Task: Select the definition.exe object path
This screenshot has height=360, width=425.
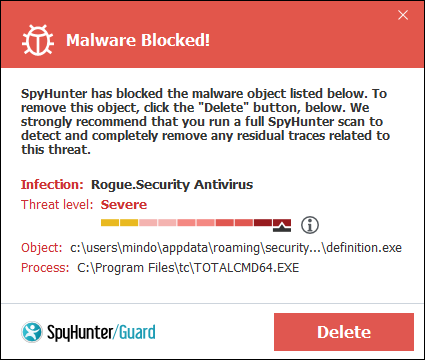Action: click(x=236, y=248)
